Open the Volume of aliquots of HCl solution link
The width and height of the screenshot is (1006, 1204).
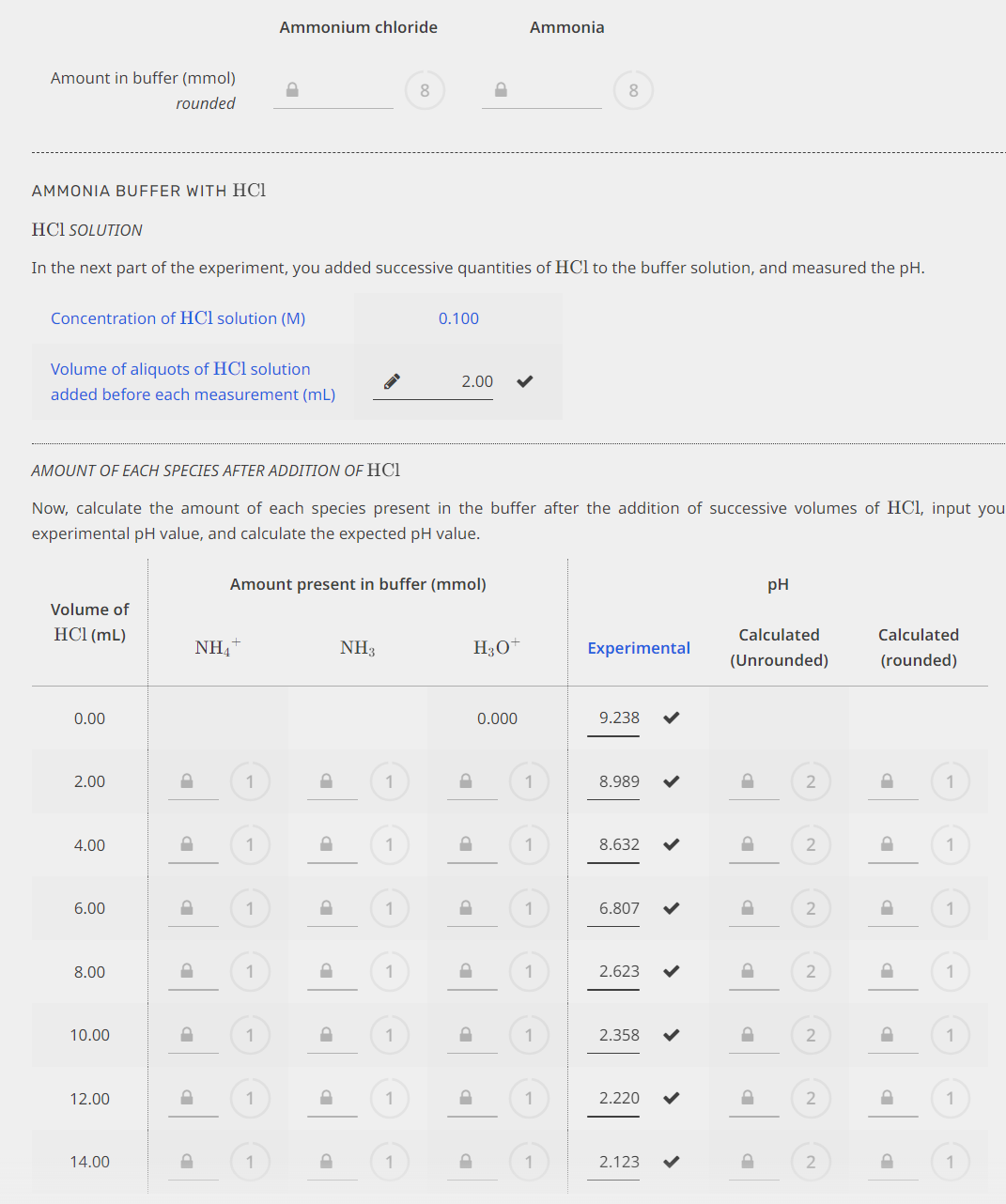click(x=179, y=381)
